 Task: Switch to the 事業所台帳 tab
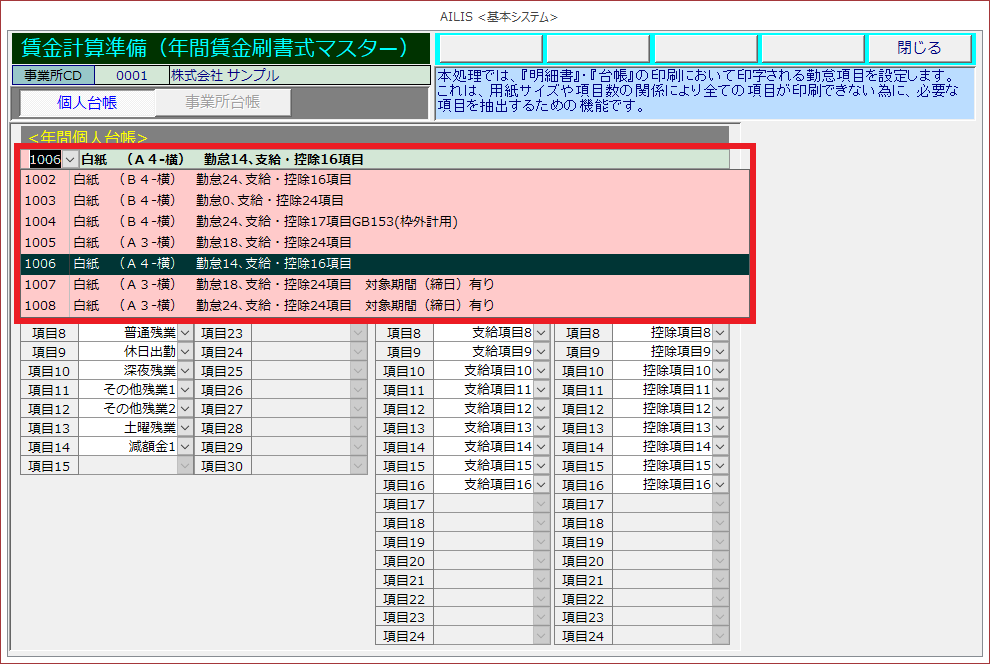click(222, 102)
